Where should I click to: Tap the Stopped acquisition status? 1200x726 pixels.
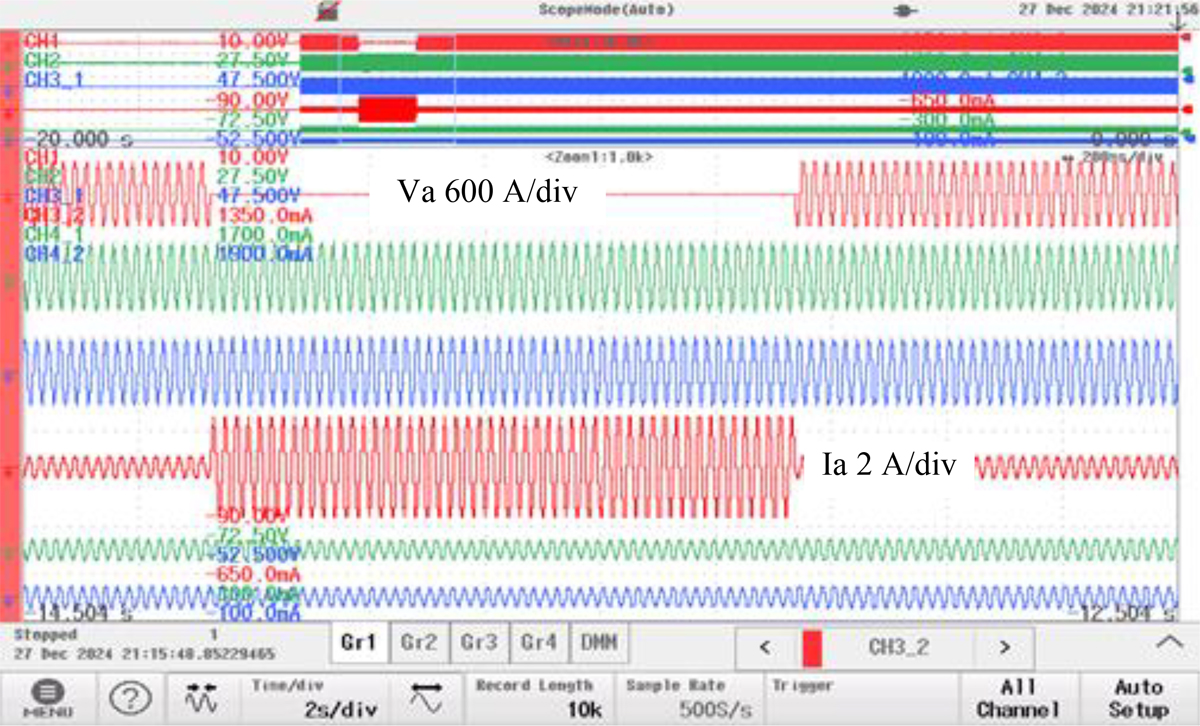click(45, 635)
